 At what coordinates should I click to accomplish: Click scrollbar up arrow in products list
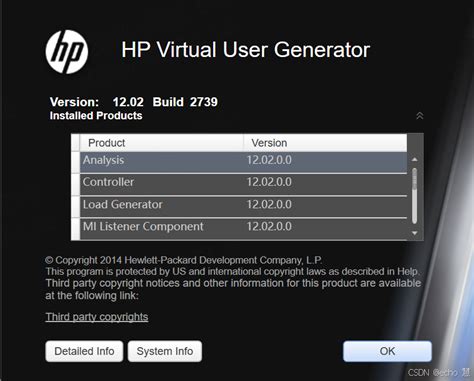tap(415, 159)
